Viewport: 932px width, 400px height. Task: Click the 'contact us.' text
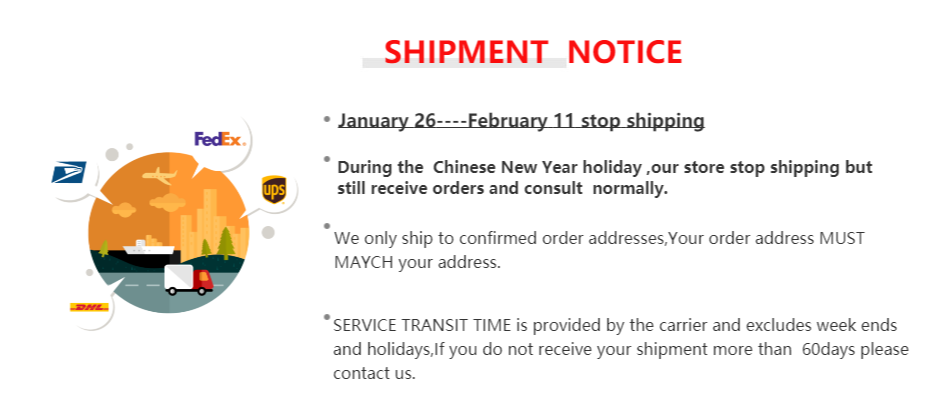(374, 373)
